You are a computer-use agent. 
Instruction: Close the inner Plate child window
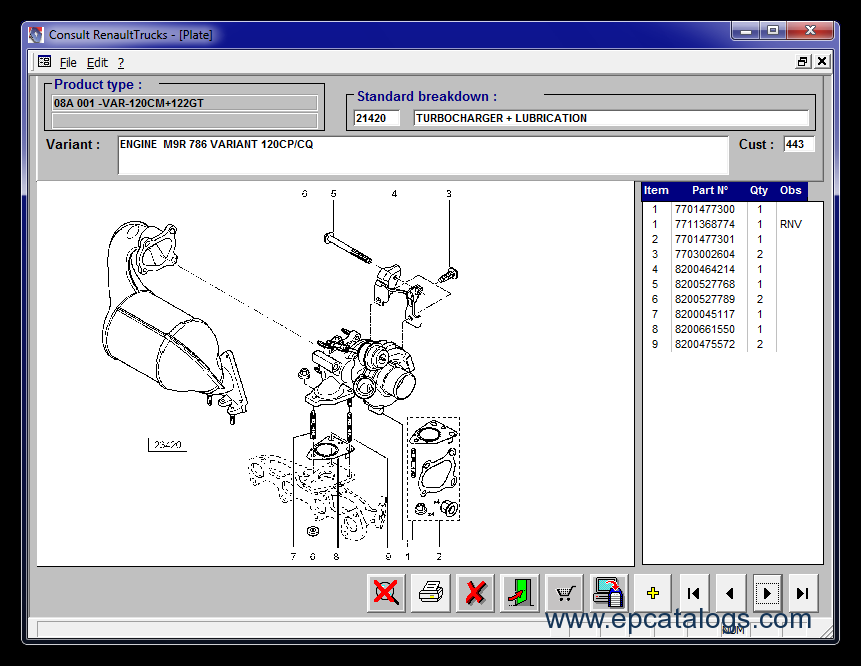pyautogui.click(x=821, y=61)
